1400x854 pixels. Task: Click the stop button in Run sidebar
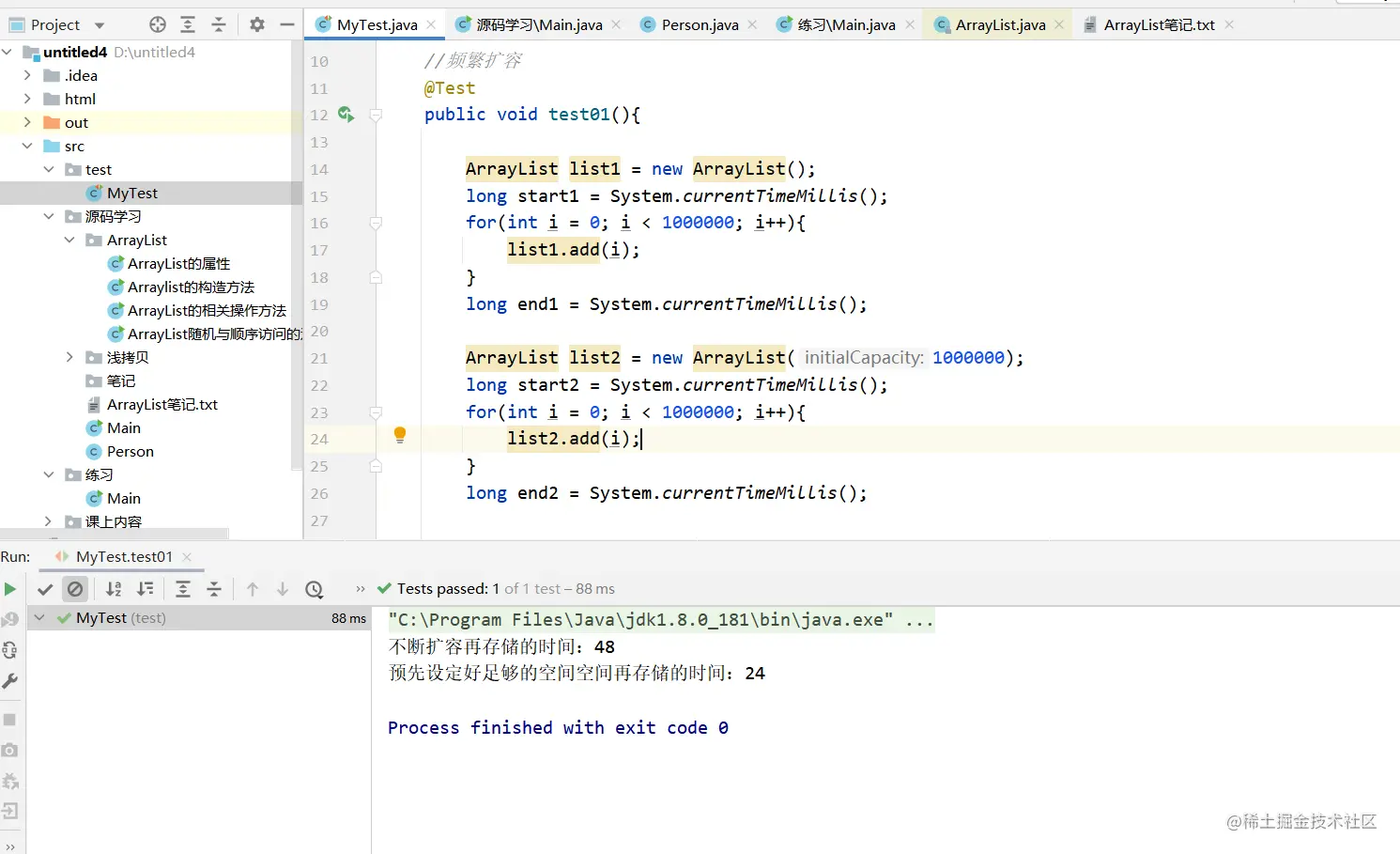pyautogui.click(x=10, y=720)
